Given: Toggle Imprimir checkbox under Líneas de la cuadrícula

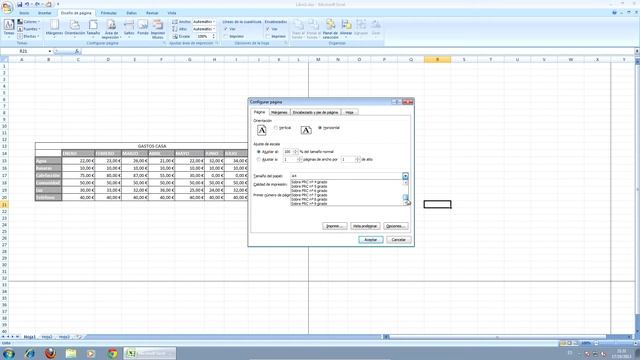Looking at the screenshot, I should (226, 36).
